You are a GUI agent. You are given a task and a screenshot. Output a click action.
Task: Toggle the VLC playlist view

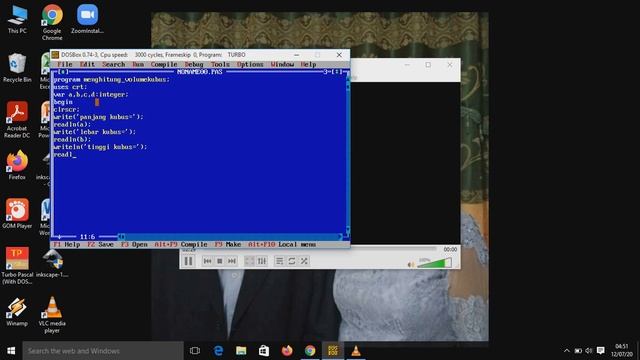click(x=280, y=261)
